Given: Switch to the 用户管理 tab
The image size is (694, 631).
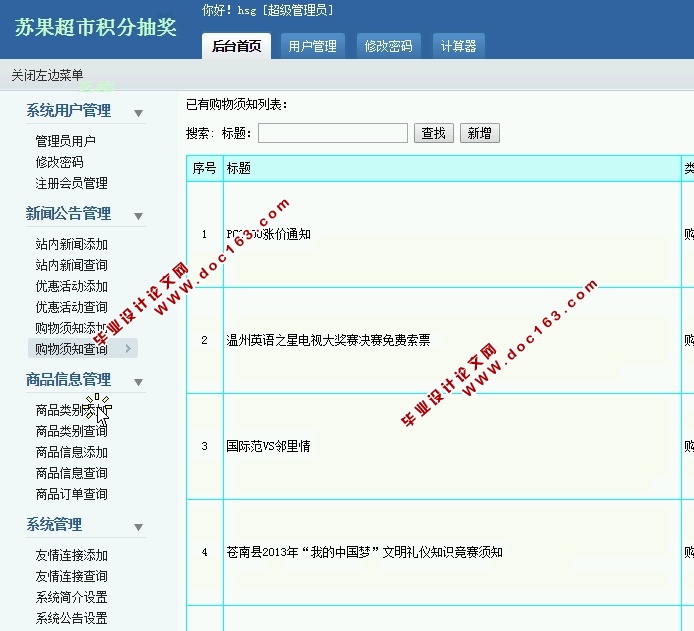Looking at the screenshot, I should click(312, 46).
